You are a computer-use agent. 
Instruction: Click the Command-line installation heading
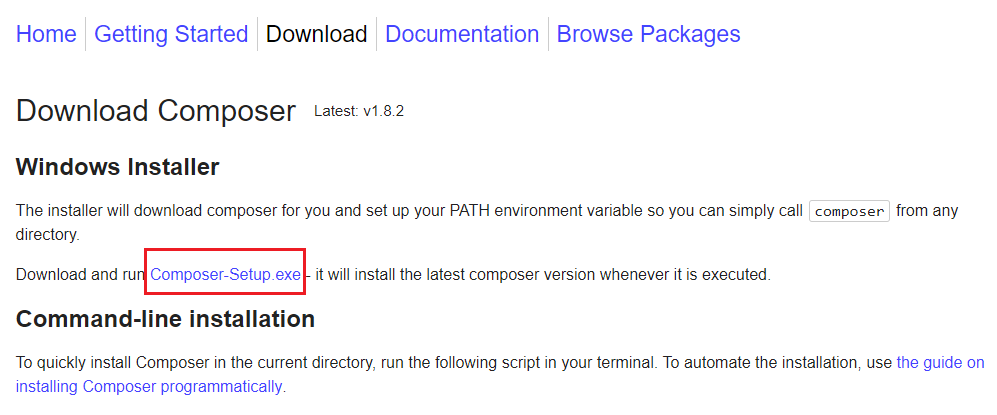coord(165,320)
